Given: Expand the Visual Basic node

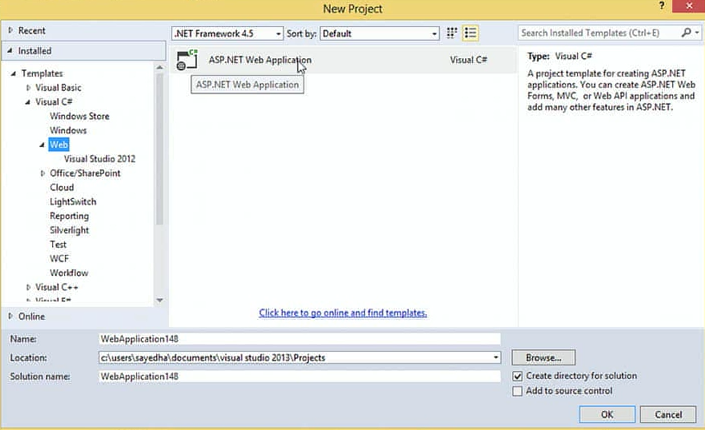Looking at the screenshot, I should [x=28, y=87].
